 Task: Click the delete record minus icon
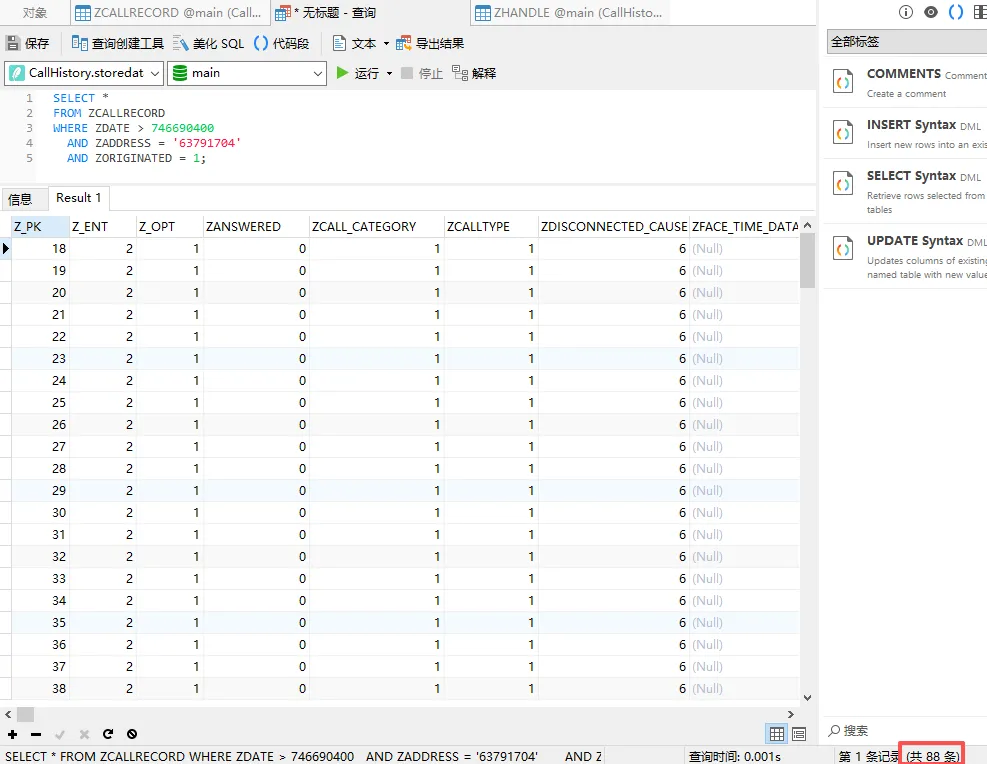tap(36, 734)
